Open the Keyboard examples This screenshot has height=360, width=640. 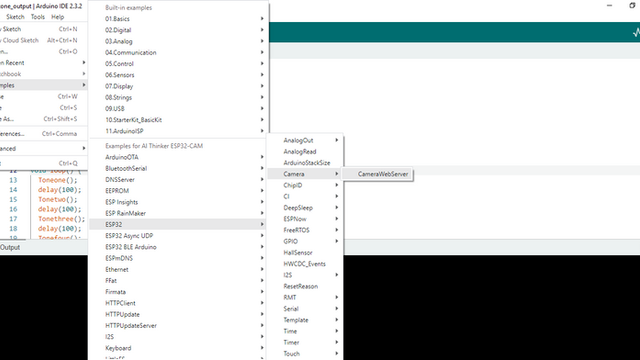(x=178, y=348)
